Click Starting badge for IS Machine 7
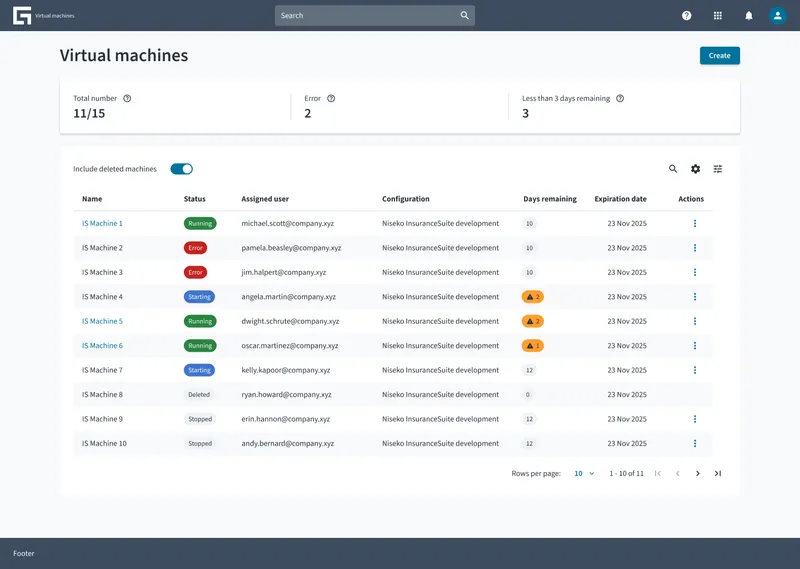 coord(199,370)
